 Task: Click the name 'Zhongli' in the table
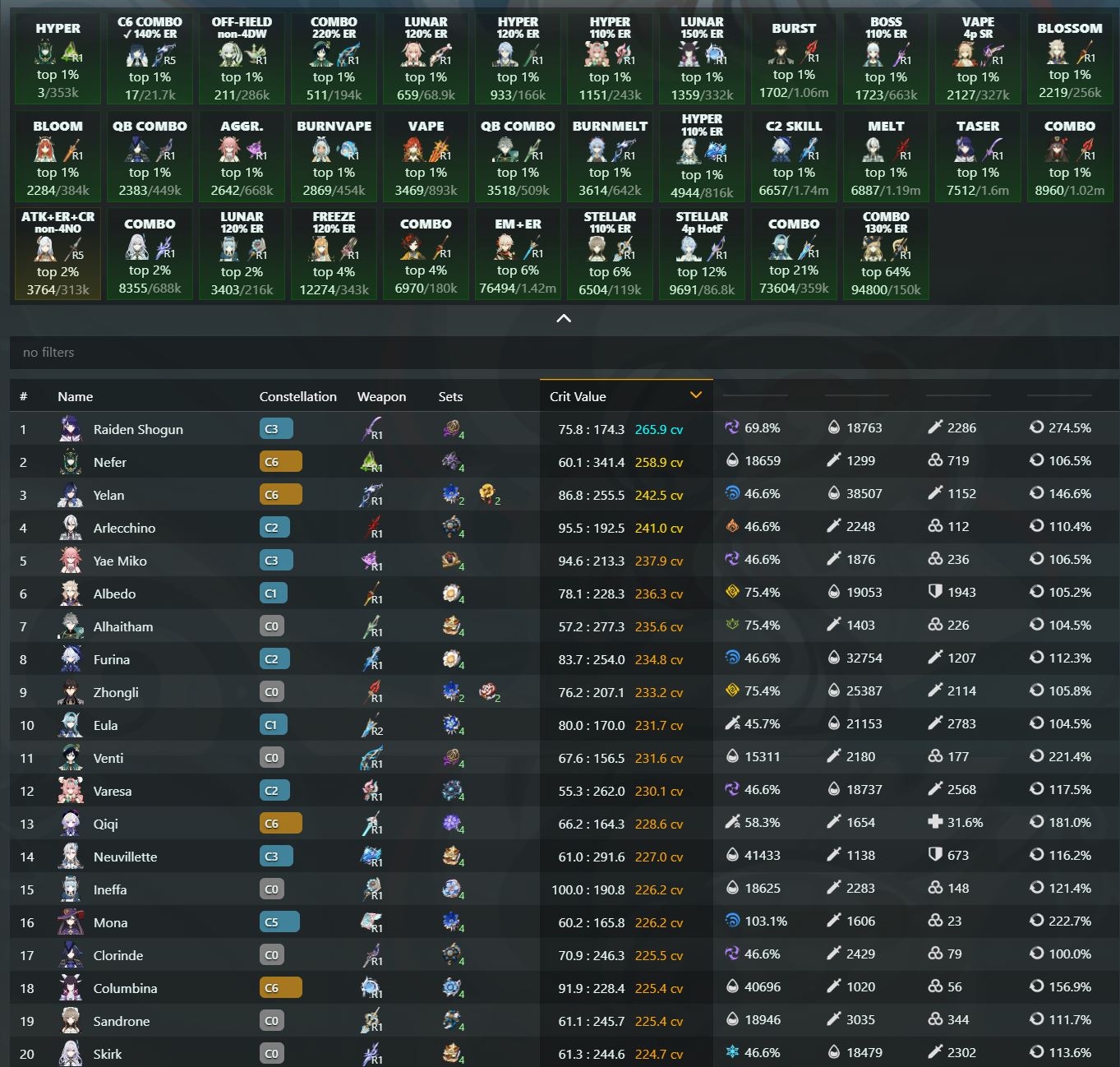[116, 692]
